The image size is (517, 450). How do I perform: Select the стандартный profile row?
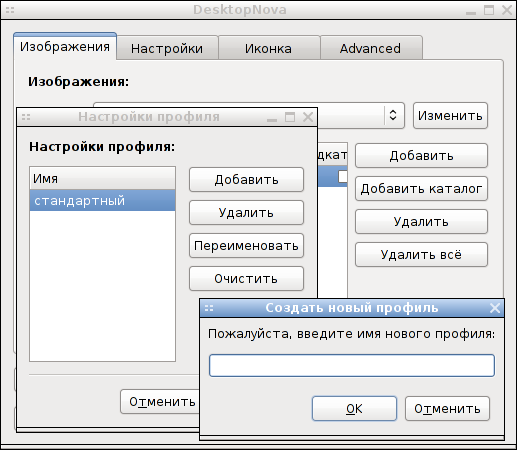pos(102,201)
